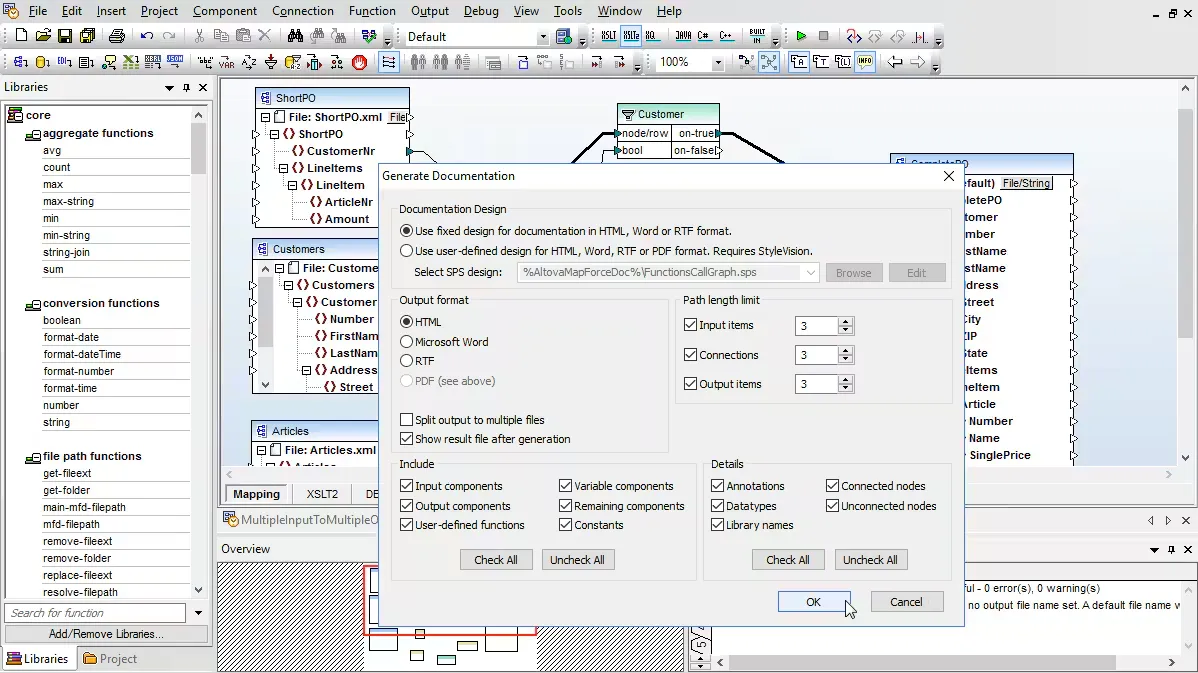Uncheck Show result file after generation
This screenshot has width=1198, height=673.
tap(406, 438)
